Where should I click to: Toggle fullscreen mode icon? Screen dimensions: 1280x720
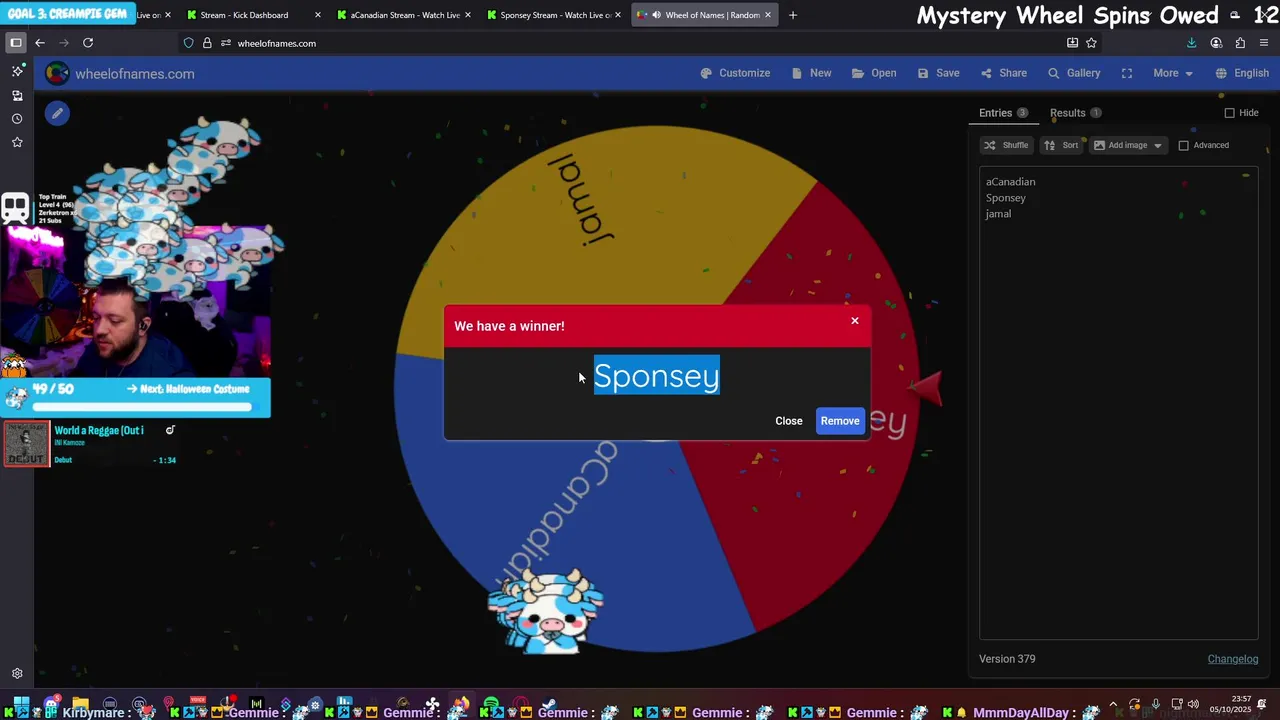[x=1127, y=73]
